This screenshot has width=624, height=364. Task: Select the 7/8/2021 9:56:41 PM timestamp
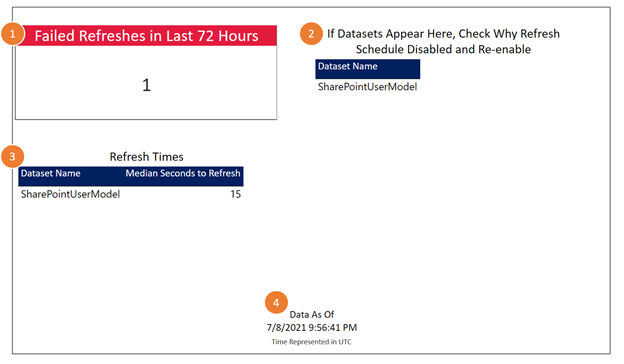click(x=312, y=328)
